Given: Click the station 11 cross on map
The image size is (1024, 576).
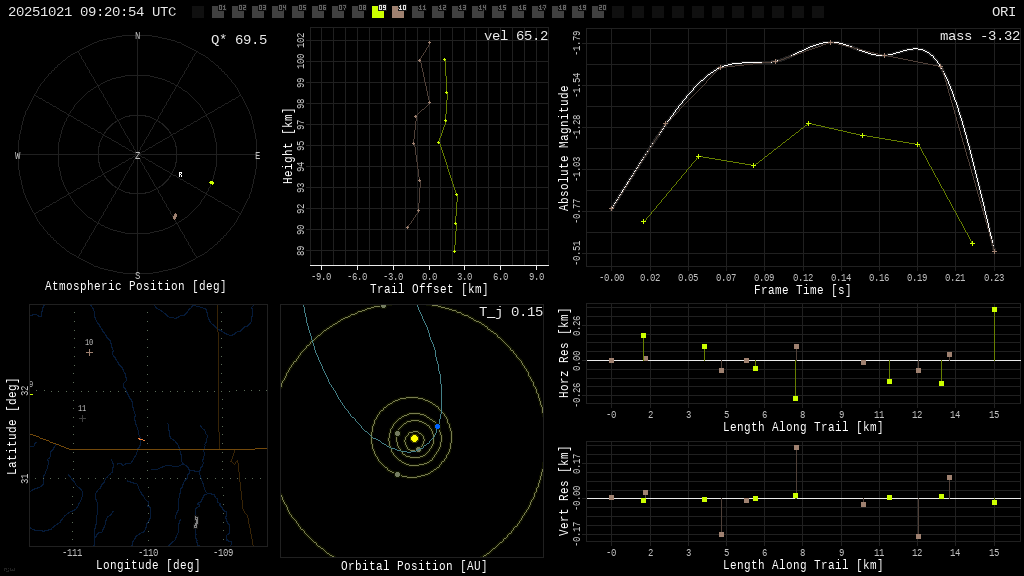Looking at the screenshot, I should (82, 418).
